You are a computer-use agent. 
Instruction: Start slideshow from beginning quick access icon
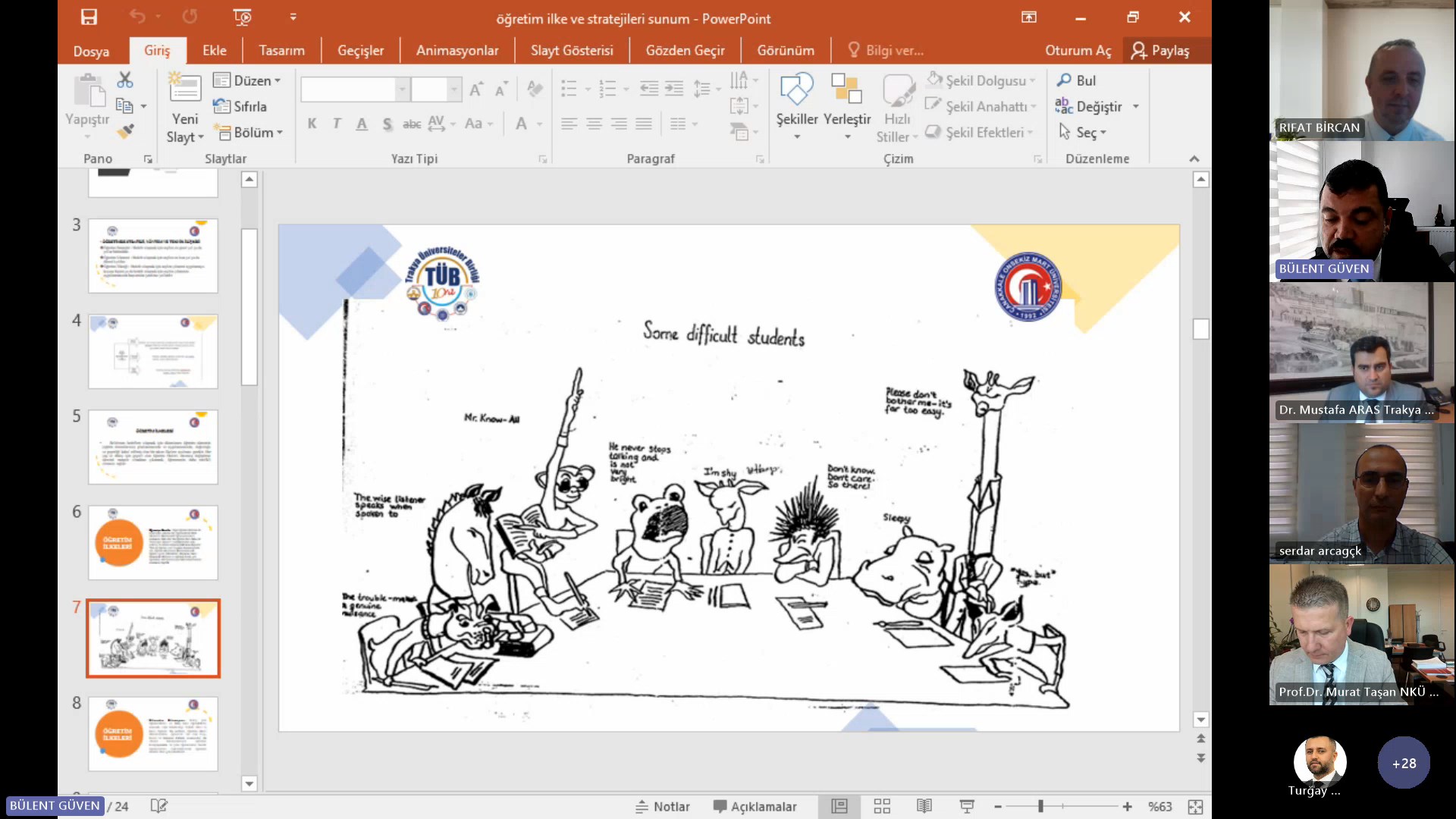click(243, 17)
